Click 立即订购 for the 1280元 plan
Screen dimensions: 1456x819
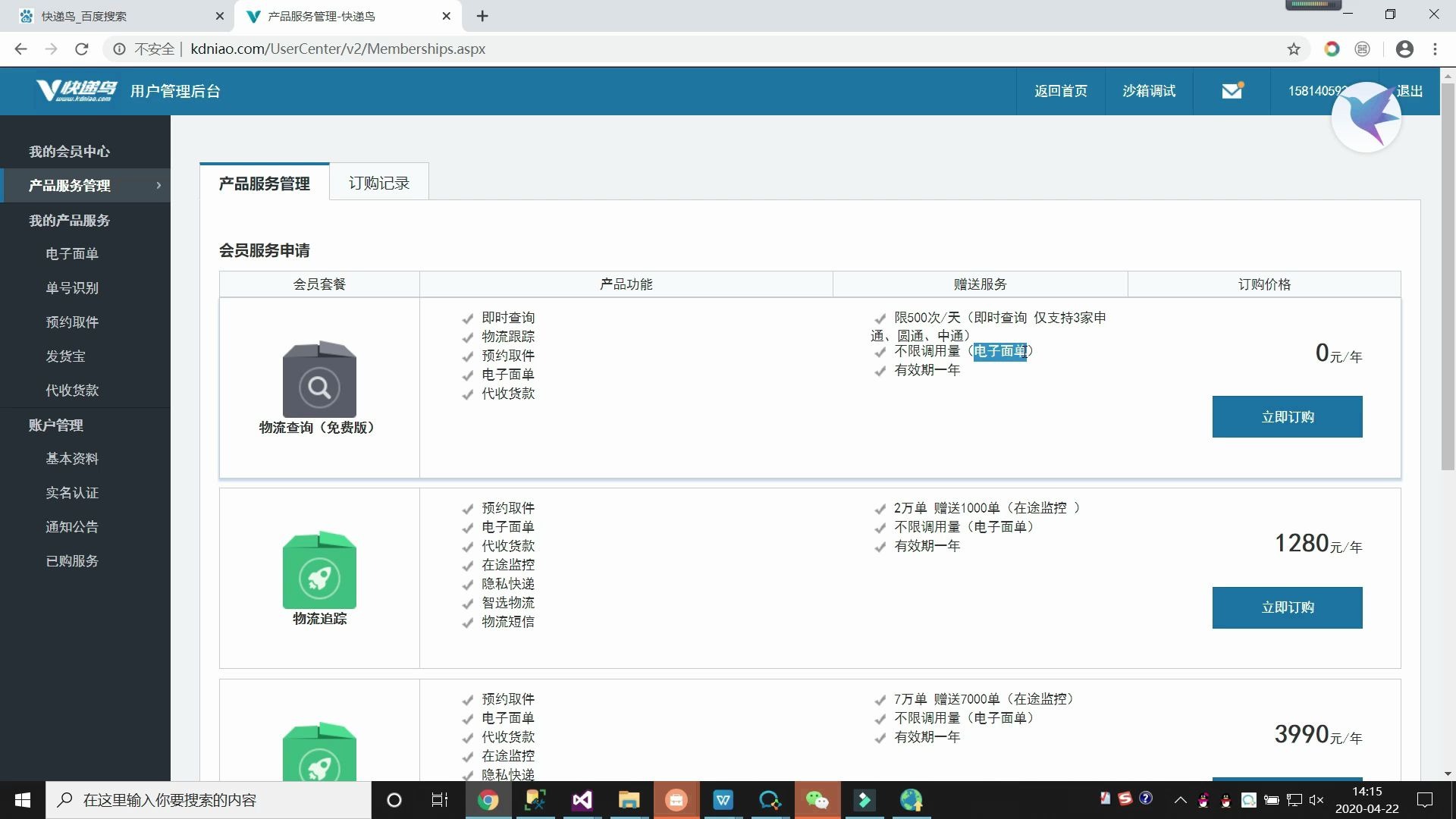tap(1287, 607)
